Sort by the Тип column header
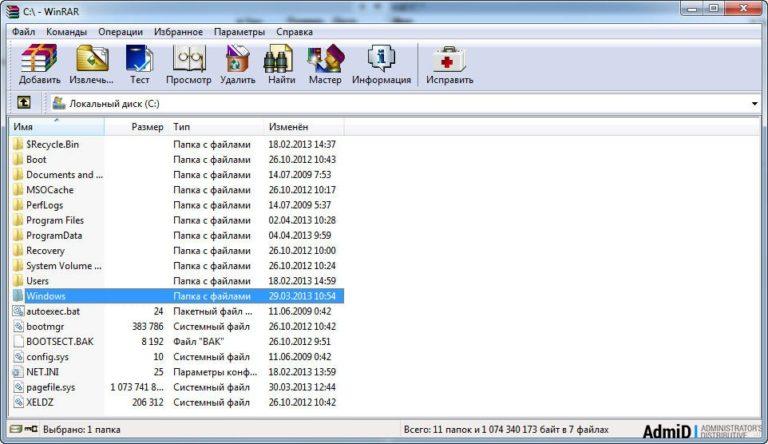Viewport: 768px width, 444px height. point(216,127)
